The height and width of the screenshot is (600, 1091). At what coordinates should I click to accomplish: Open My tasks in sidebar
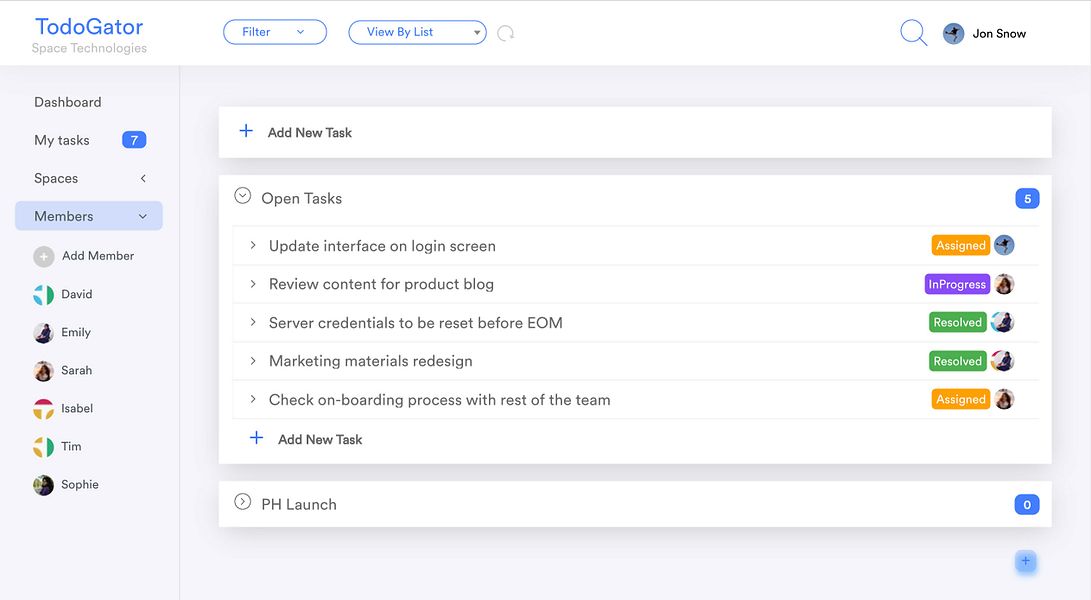[x=62, y=140]
